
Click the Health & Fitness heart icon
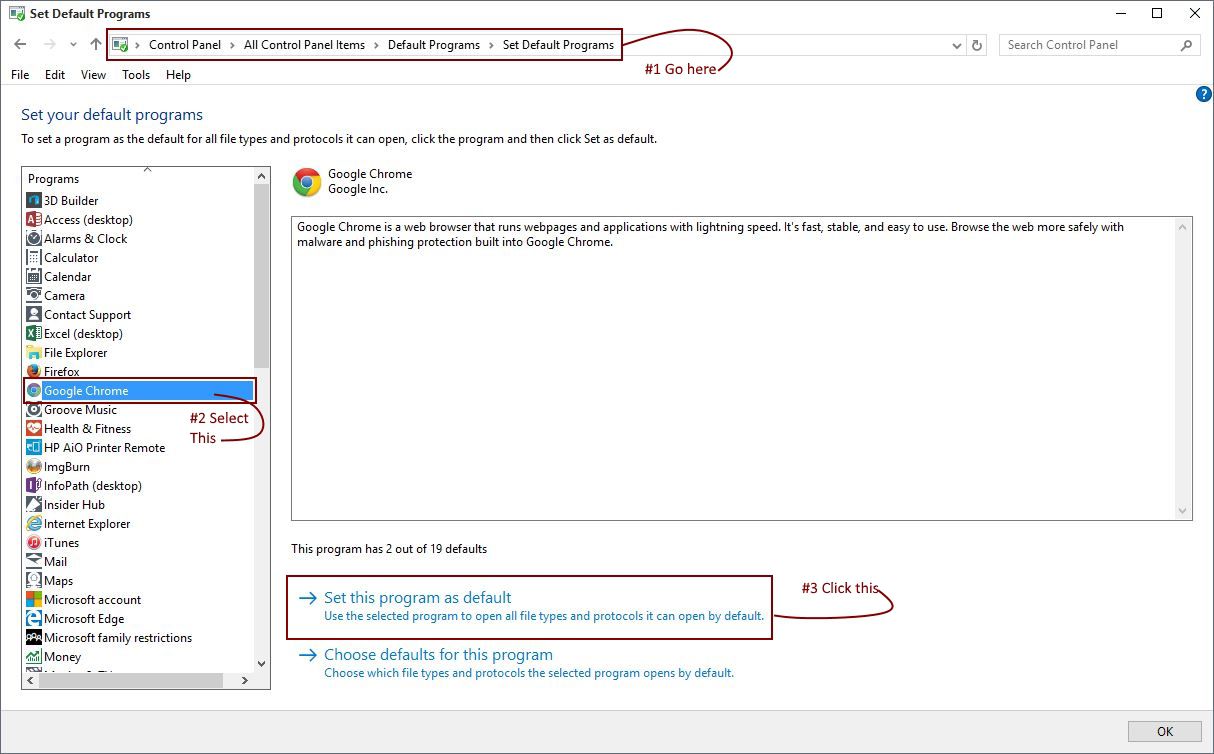34,428
